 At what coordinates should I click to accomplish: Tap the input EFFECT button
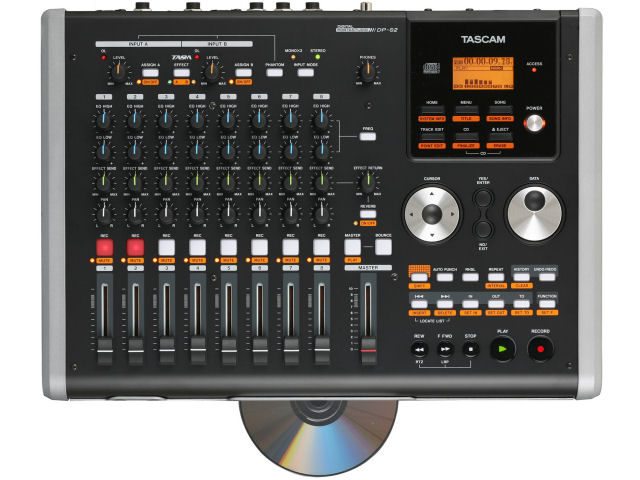(x=181, y=73)
